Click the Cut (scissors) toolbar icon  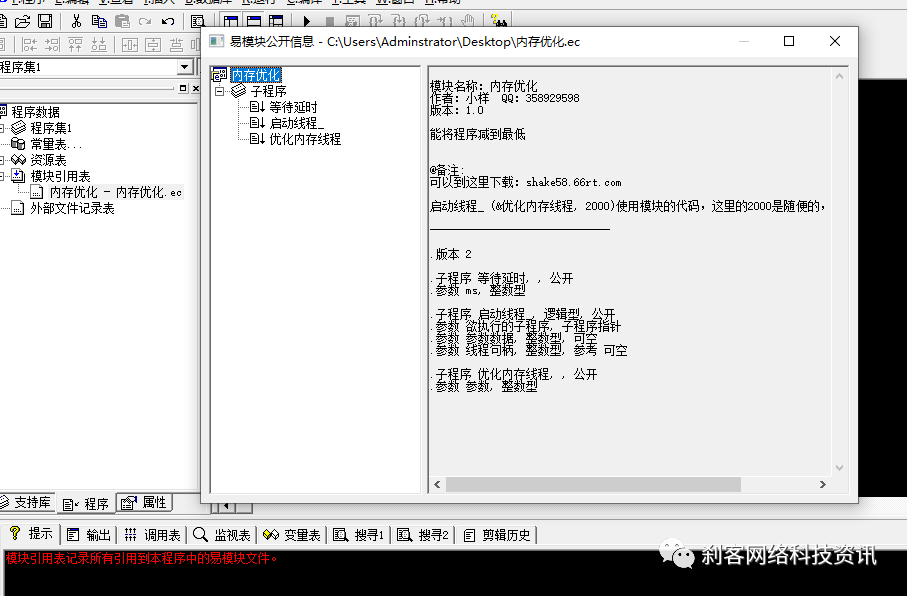pos(76,20)
